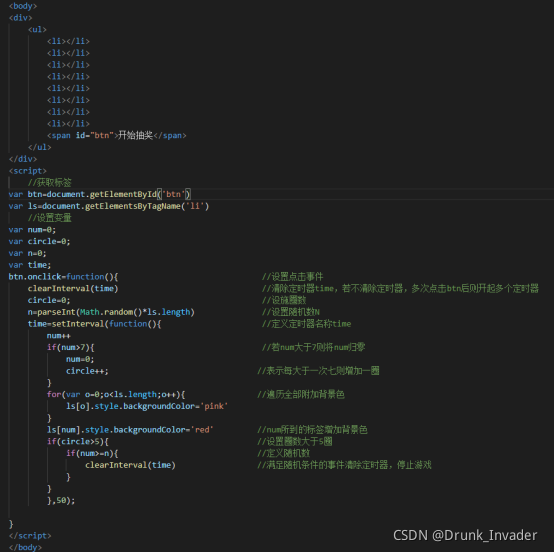Select the span id="btn" line

(117, 135)
